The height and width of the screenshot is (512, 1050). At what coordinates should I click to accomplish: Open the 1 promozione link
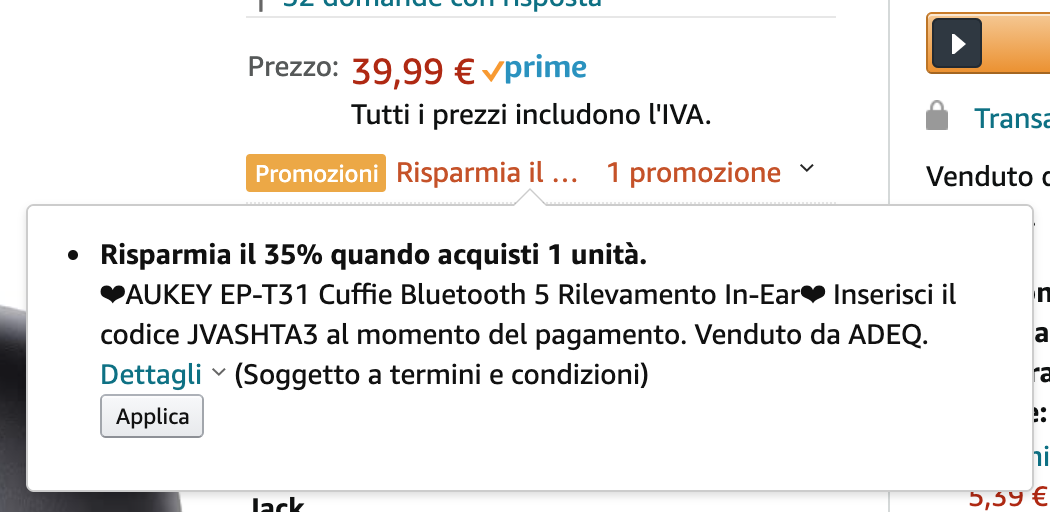click(693, 173)
